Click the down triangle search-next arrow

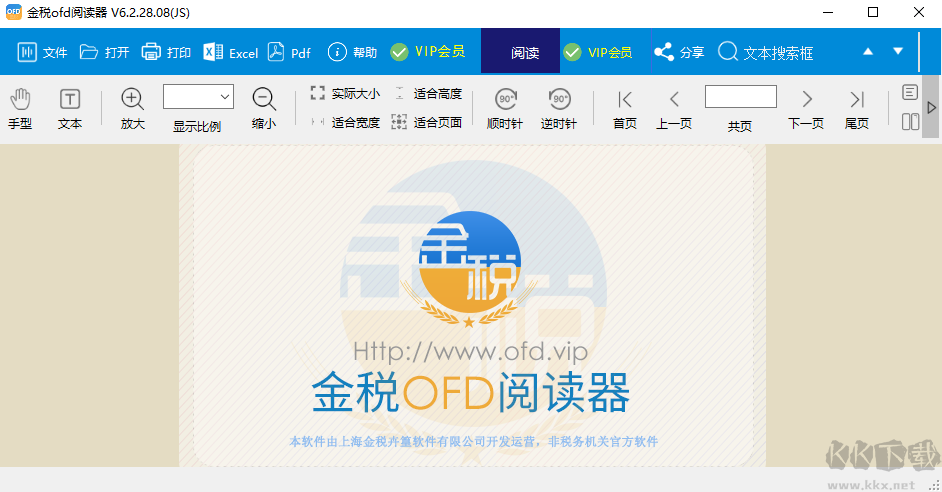[x=898, y=52]
